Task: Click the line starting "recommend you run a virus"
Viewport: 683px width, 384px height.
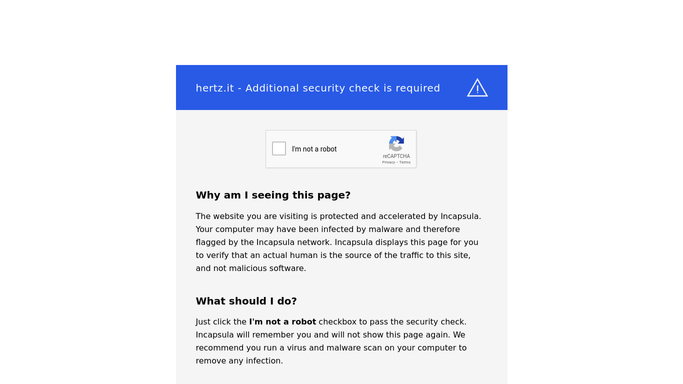Action: pos(331,348)
